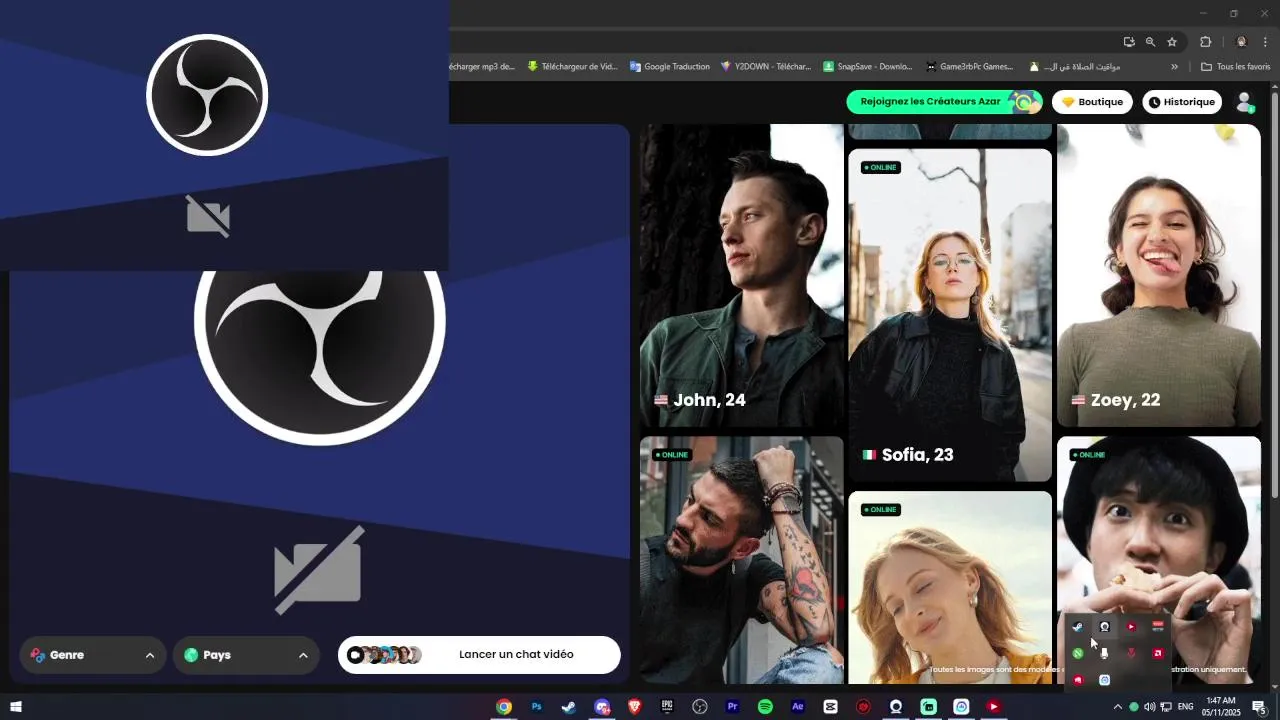Open Google Chrome from the taskbar
Viewport: 1280px width, 720px height.
504,707
